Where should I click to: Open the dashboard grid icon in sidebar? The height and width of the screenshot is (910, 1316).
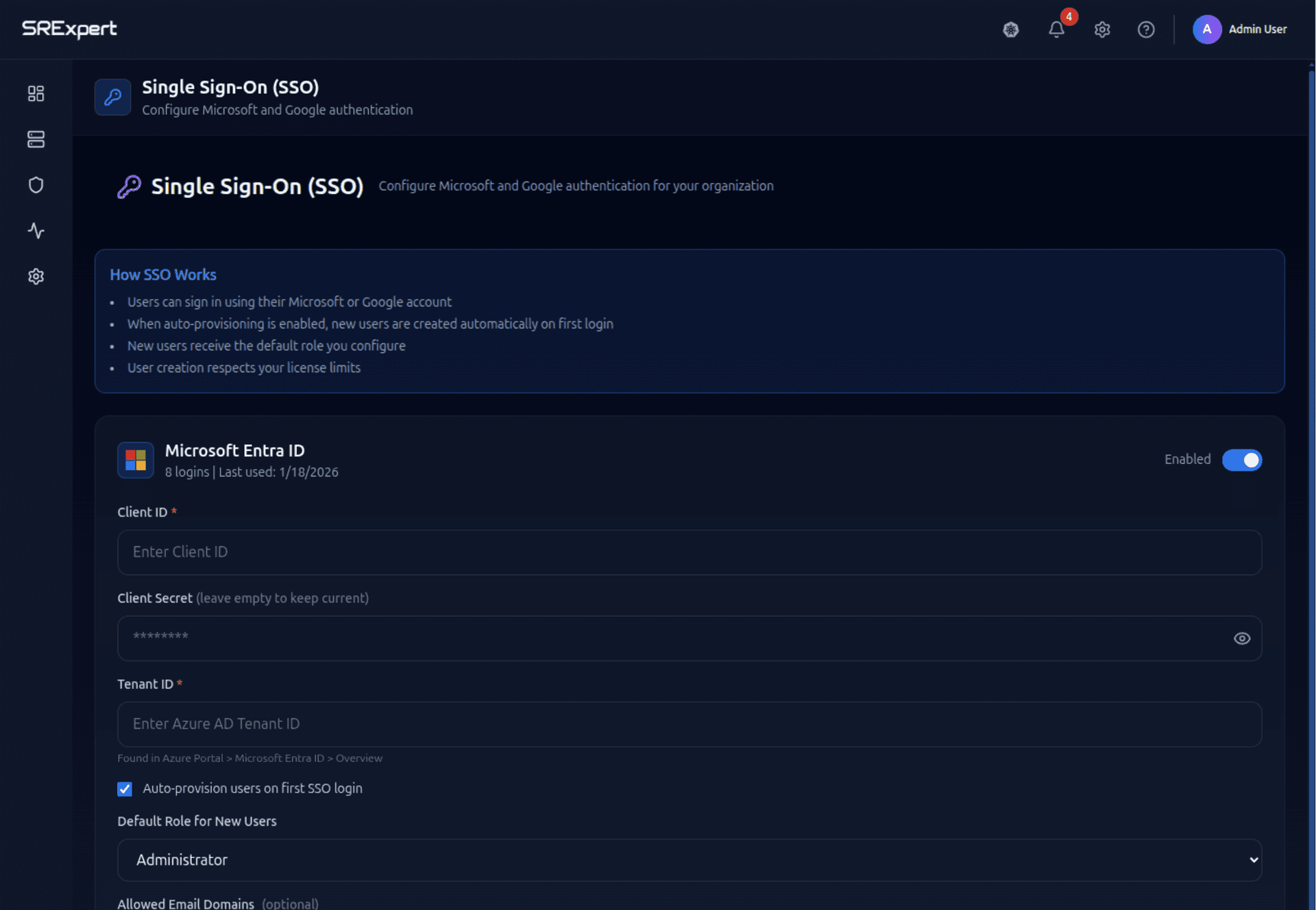(x=36, y=93)
